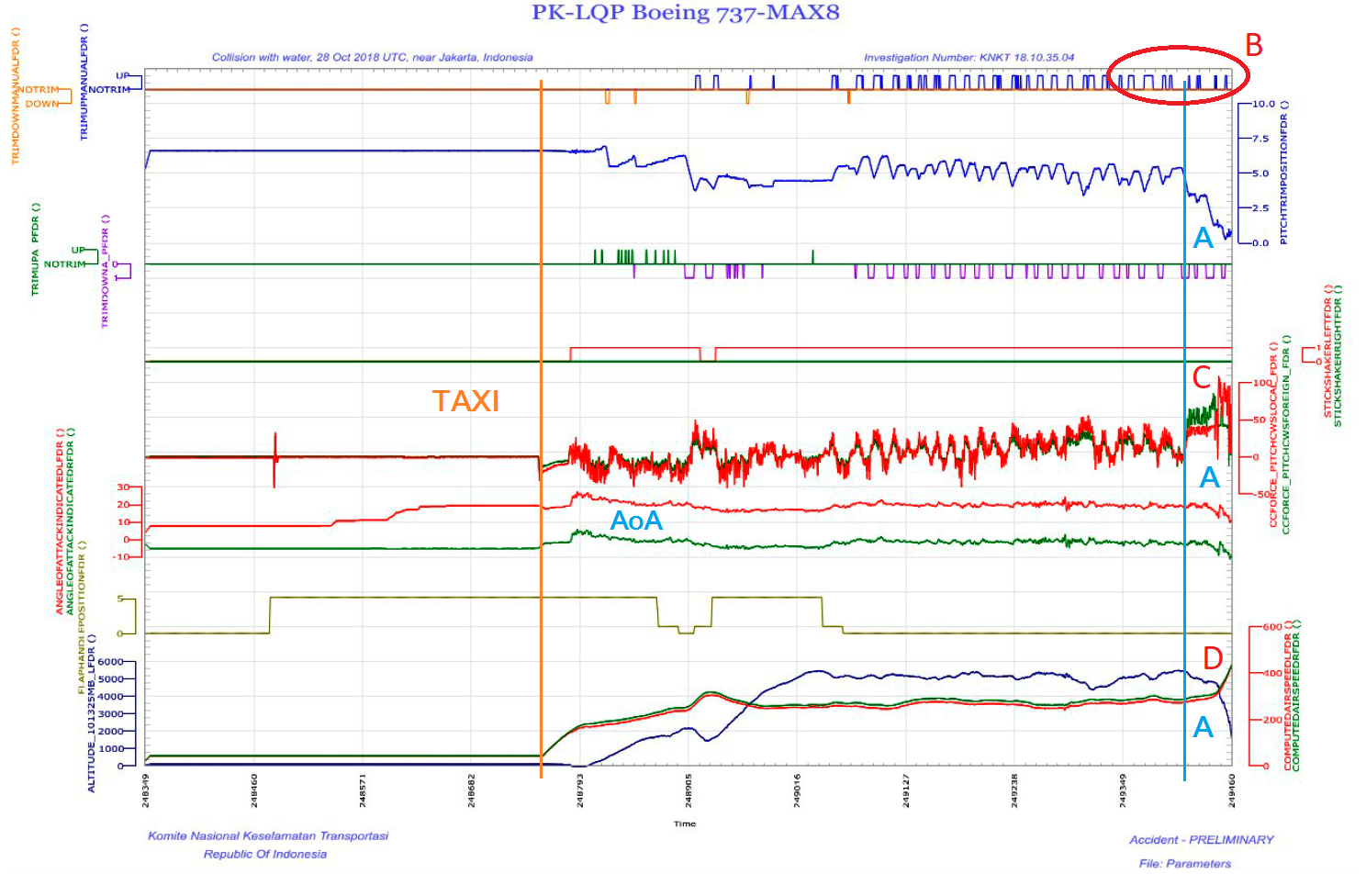The width and height of the screenshot is (1366, 896).
Task: Click the PITCHTRIMPOSITIONFDR axis label
Action: [x=1284, y=172]
